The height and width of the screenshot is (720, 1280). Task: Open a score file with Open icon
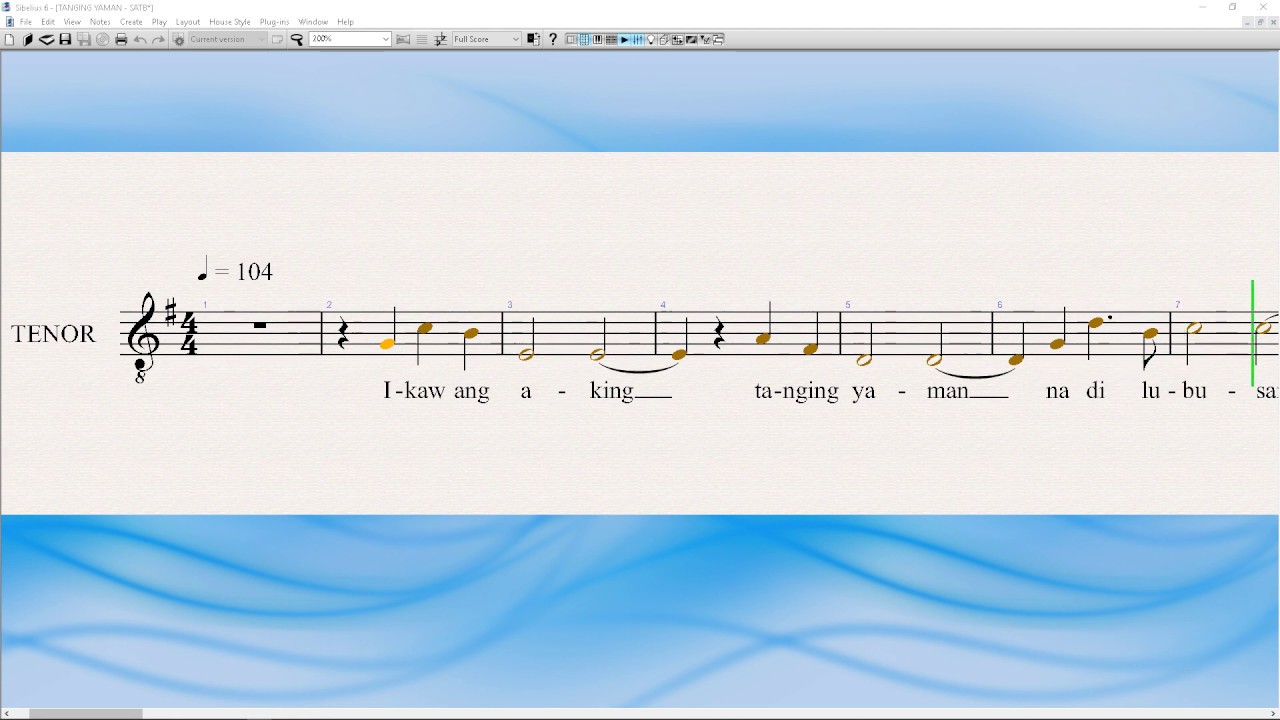coord(28,39)
